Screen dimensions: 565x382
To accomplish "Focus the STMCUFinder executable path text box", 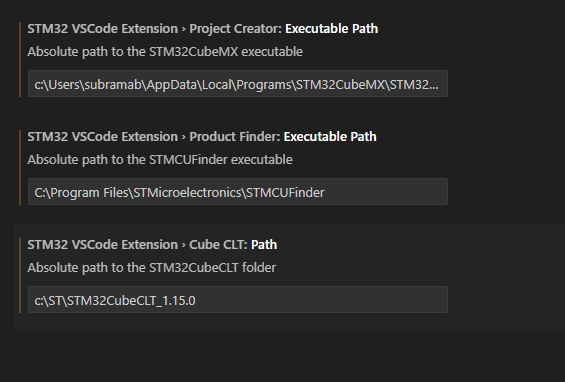I will tap(238, 192).
